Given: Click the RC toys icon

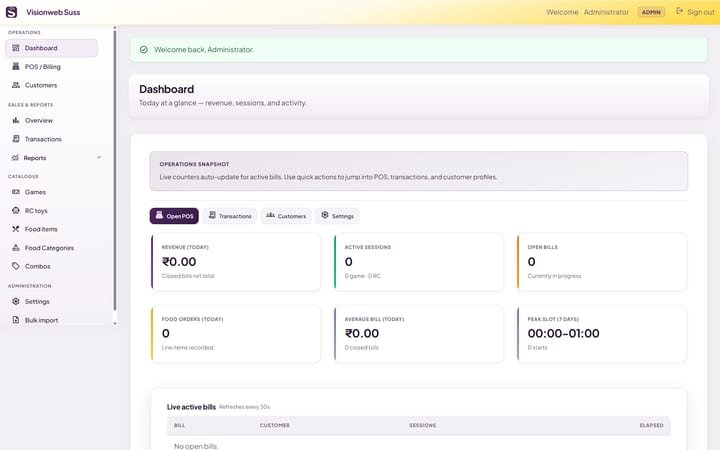Looking at the screenshot, I should (x=16, y=210).
